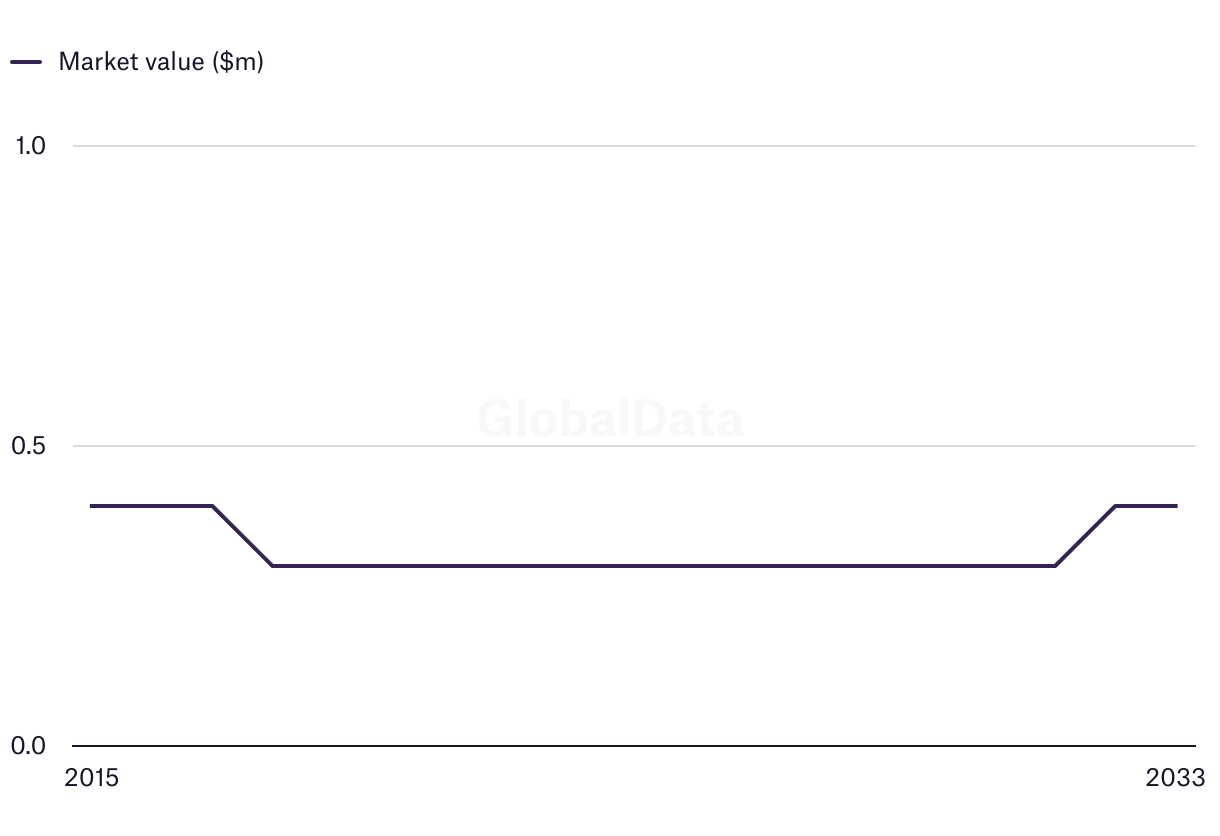Click the 2033 x-axis label

click(x=1177, y=778)
